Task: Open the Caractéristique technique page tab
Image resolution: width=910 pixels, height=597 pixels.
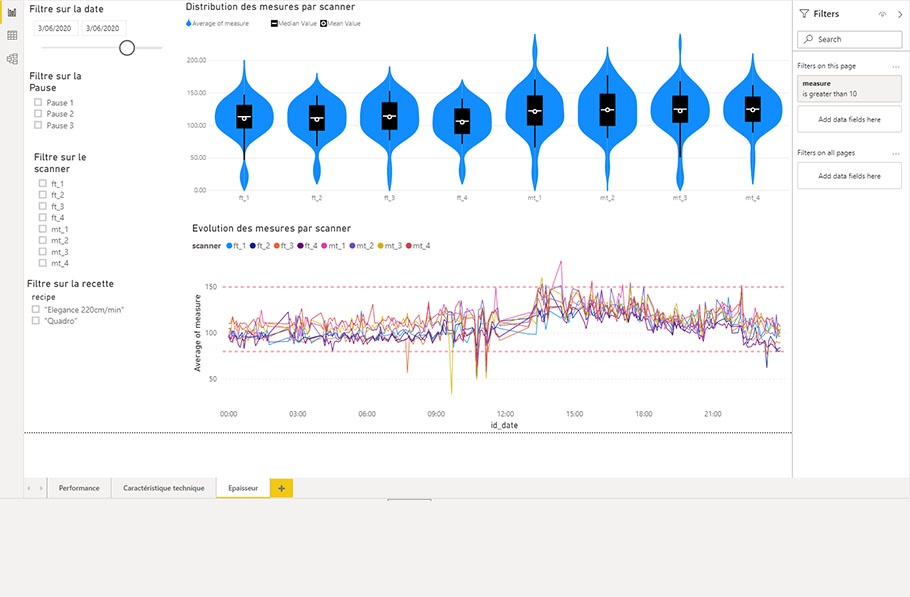Action: coord(163,488)
